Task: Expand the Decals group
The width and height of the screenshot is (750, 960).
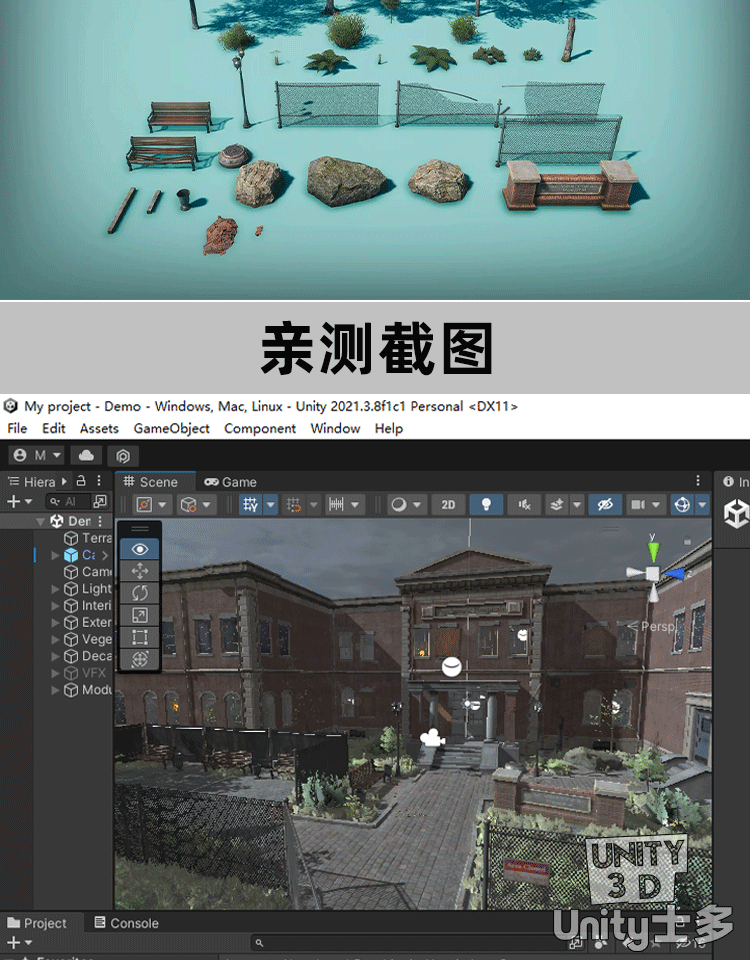Action: tap(55, 656)
